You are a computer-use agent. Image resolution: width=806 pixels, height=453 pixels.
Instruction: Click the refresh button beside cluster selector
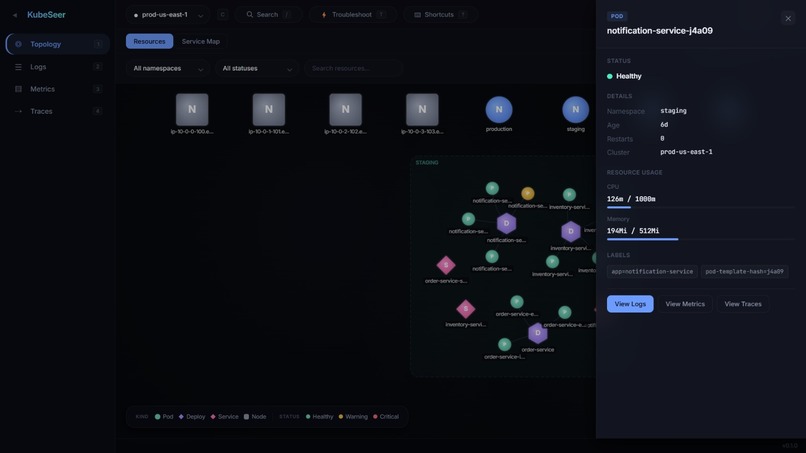coord(222,15)
